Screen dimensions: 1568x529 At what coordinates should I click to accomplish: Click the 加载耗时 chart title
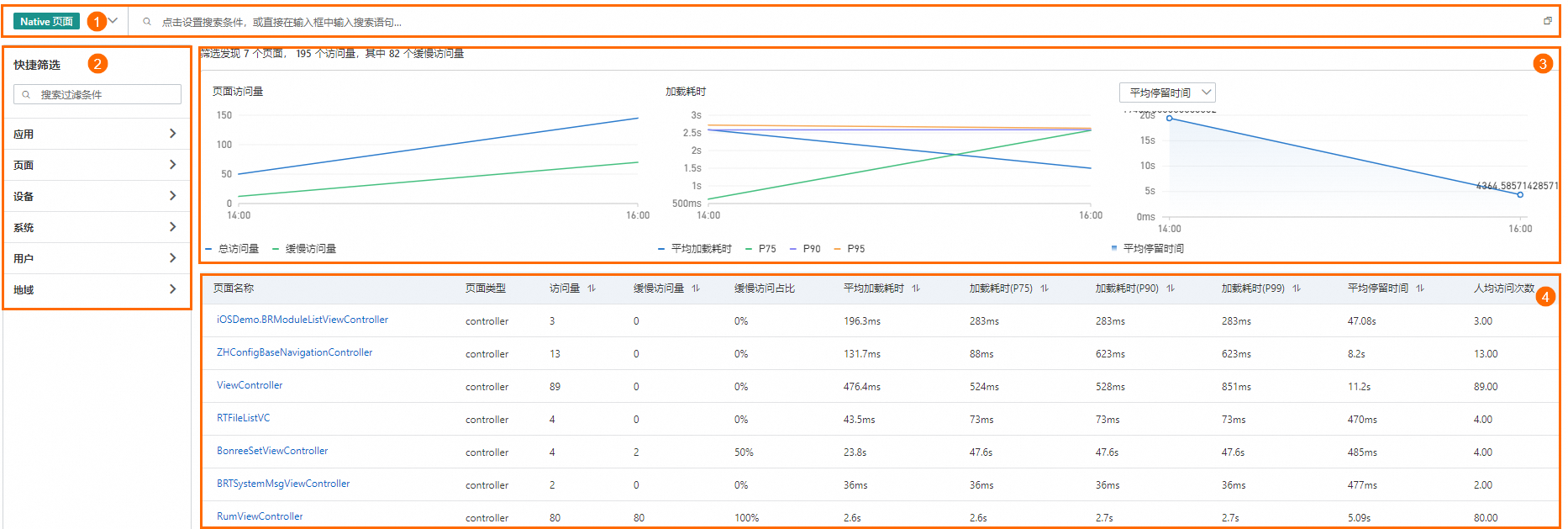coord(686,91)
